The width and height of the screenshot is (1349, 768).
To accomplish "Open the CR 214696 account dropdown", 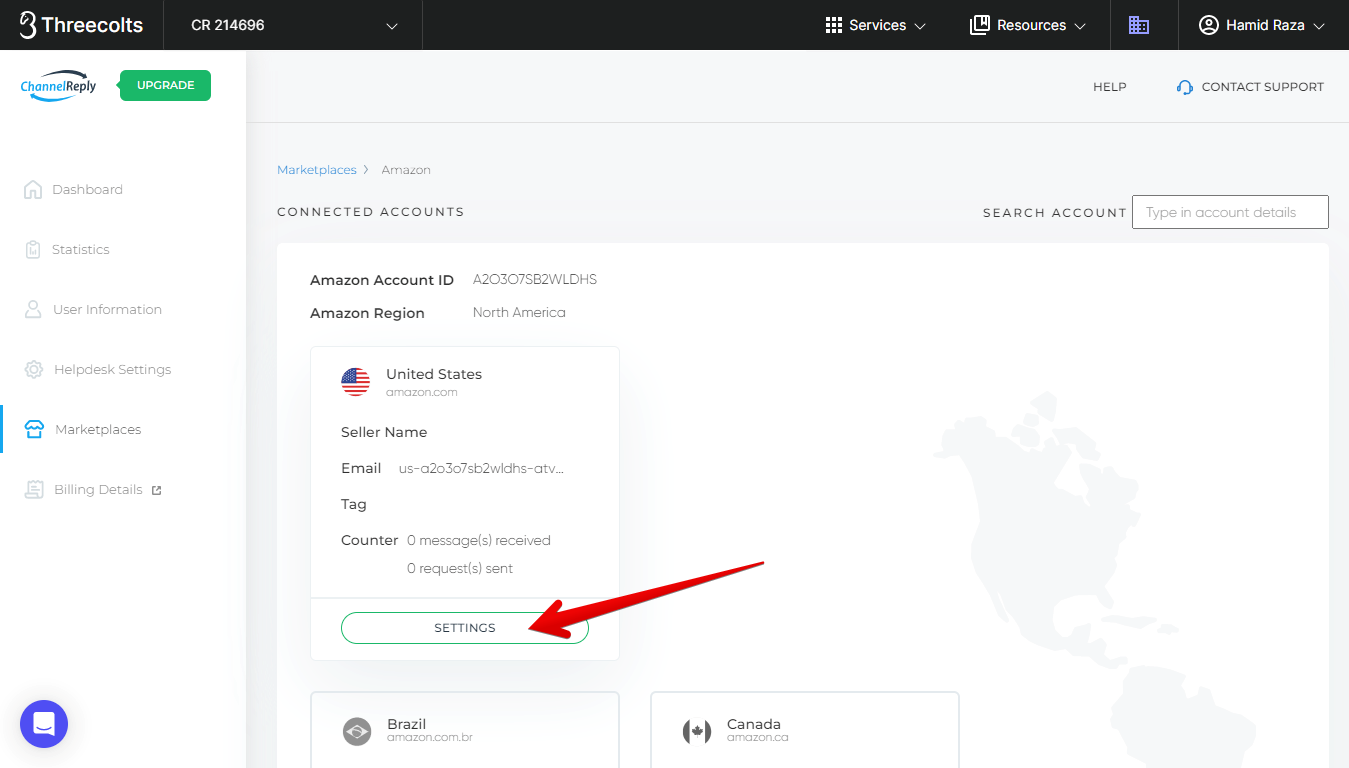I will tap(293, 25).
